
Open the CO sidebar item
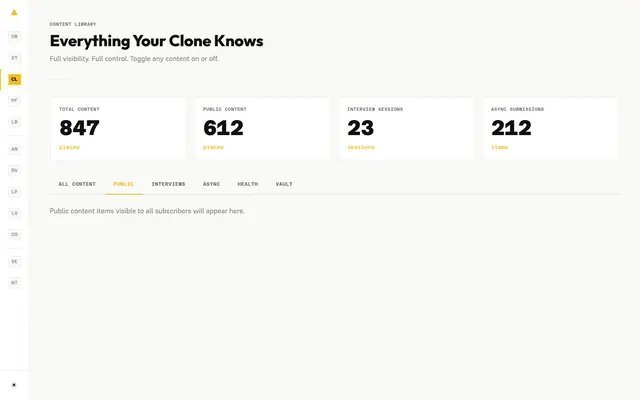14,234
